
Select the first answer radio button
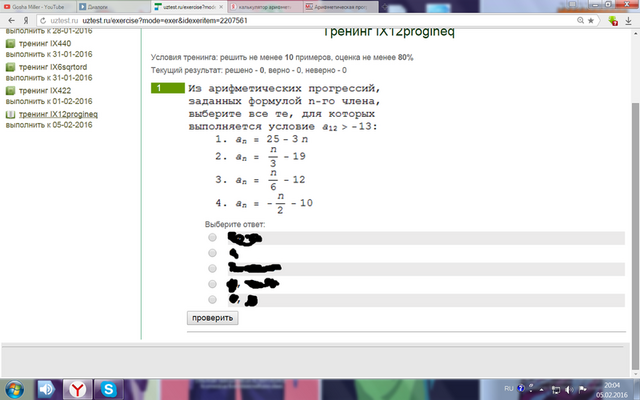point(212,237)
